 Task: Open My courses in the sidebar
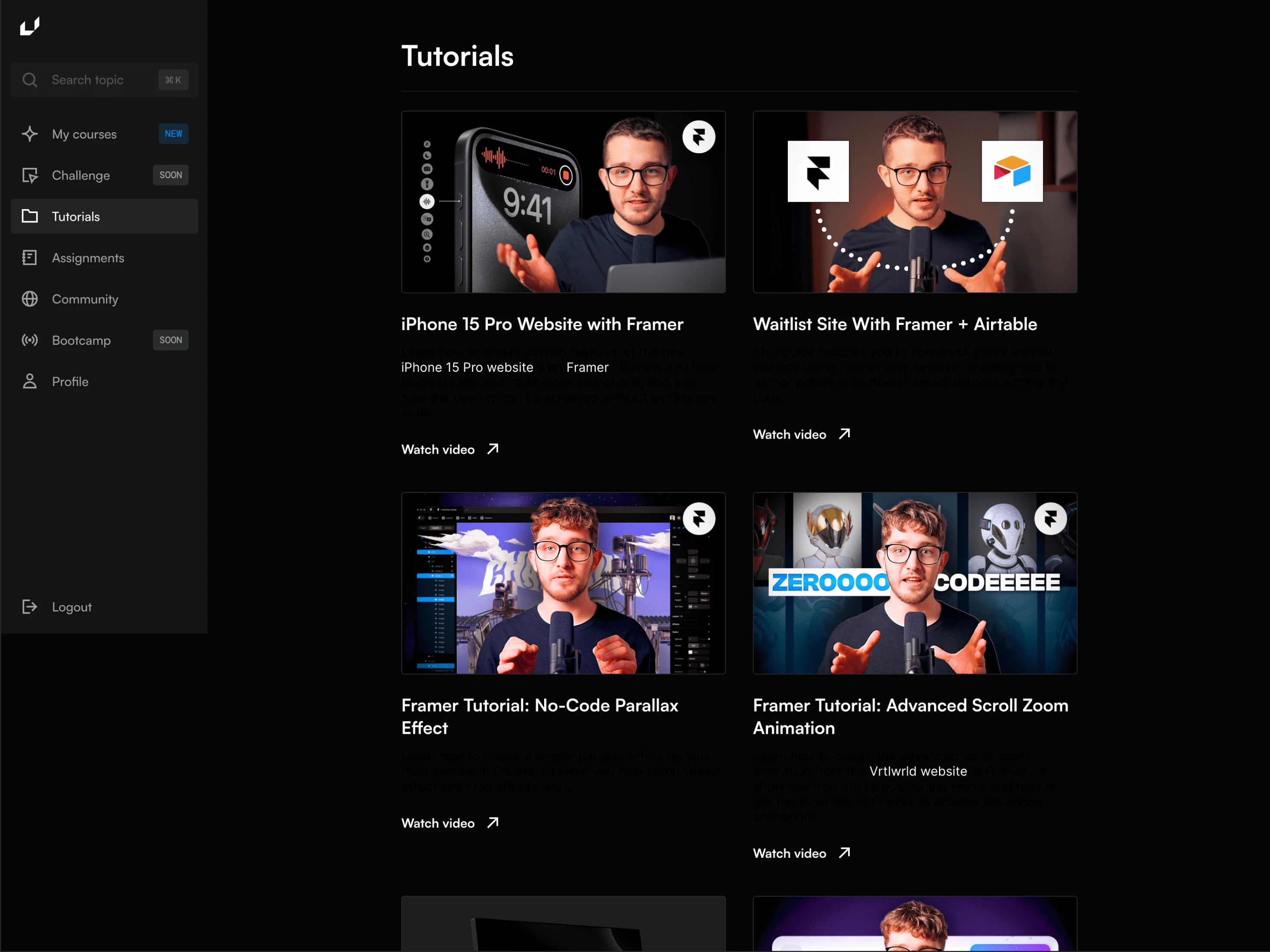pos(104,134)
